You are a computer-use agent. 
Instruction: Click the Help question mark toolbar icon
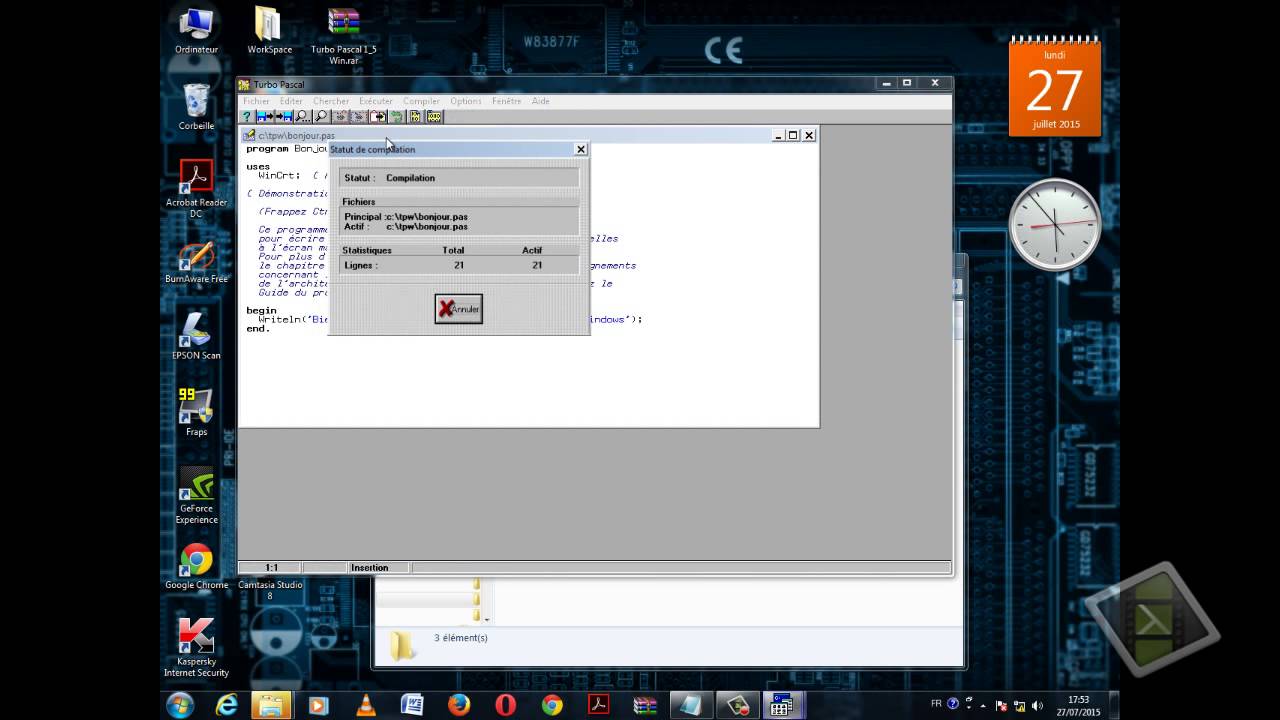(246, 116)
